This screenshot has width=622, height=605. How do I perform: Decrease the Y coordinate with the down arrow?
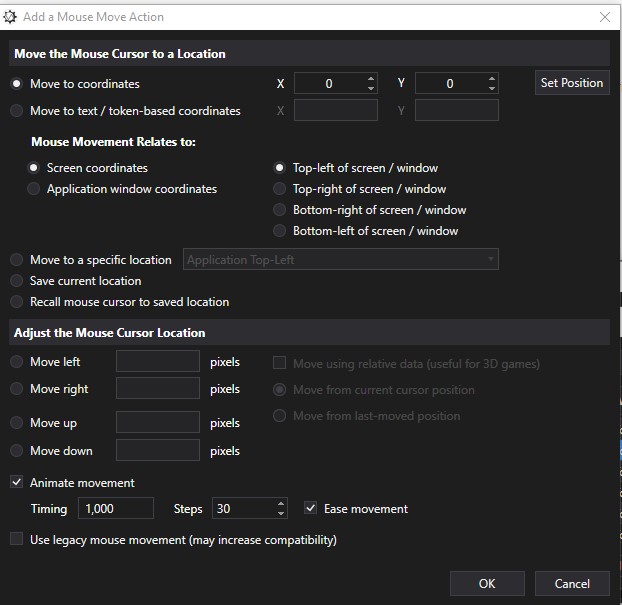coord(492,89)
